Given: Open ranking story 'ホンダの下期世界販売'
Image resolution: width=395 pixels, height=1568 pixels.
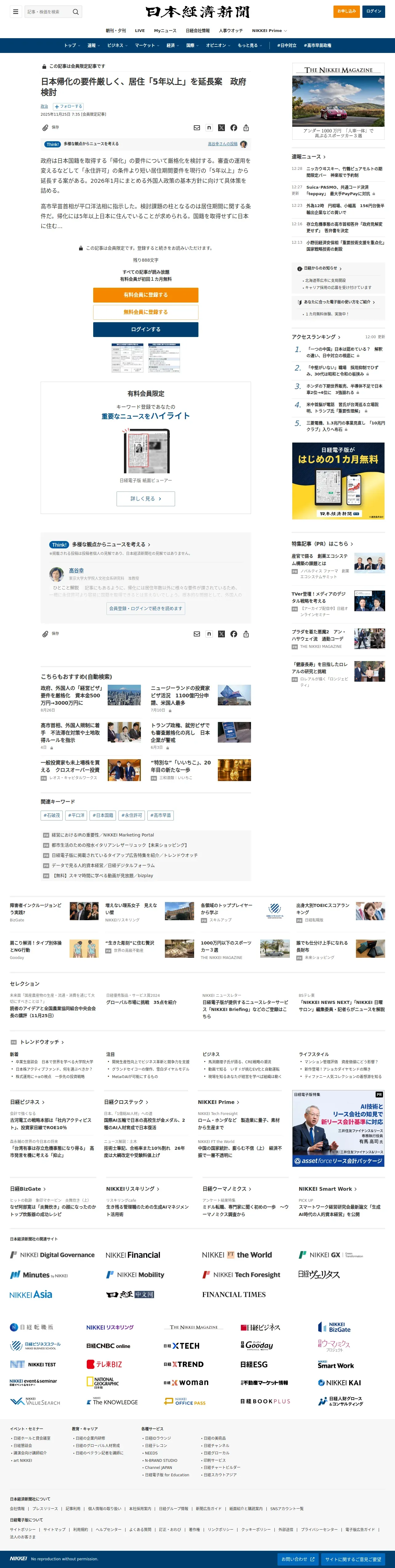Looking at the screenshot, I should 344,389.
